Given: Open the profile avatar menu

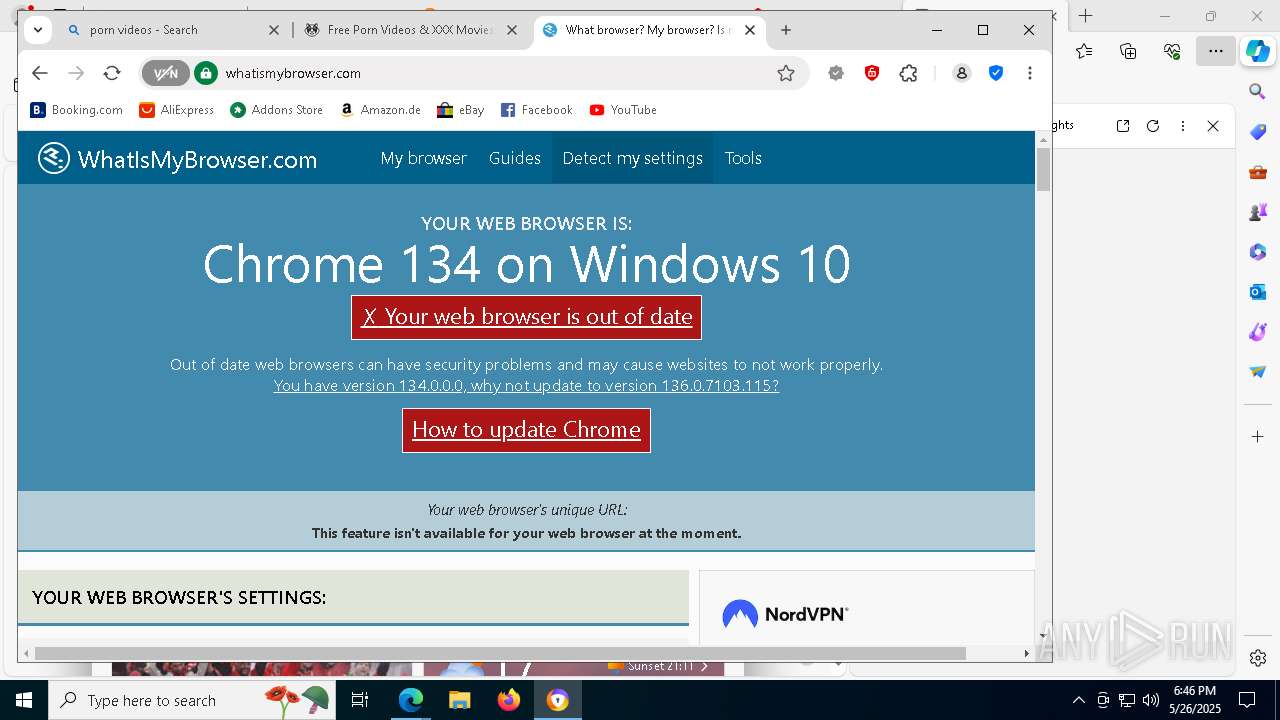Looking at the screenshot, I should click(x=961, y=73).
